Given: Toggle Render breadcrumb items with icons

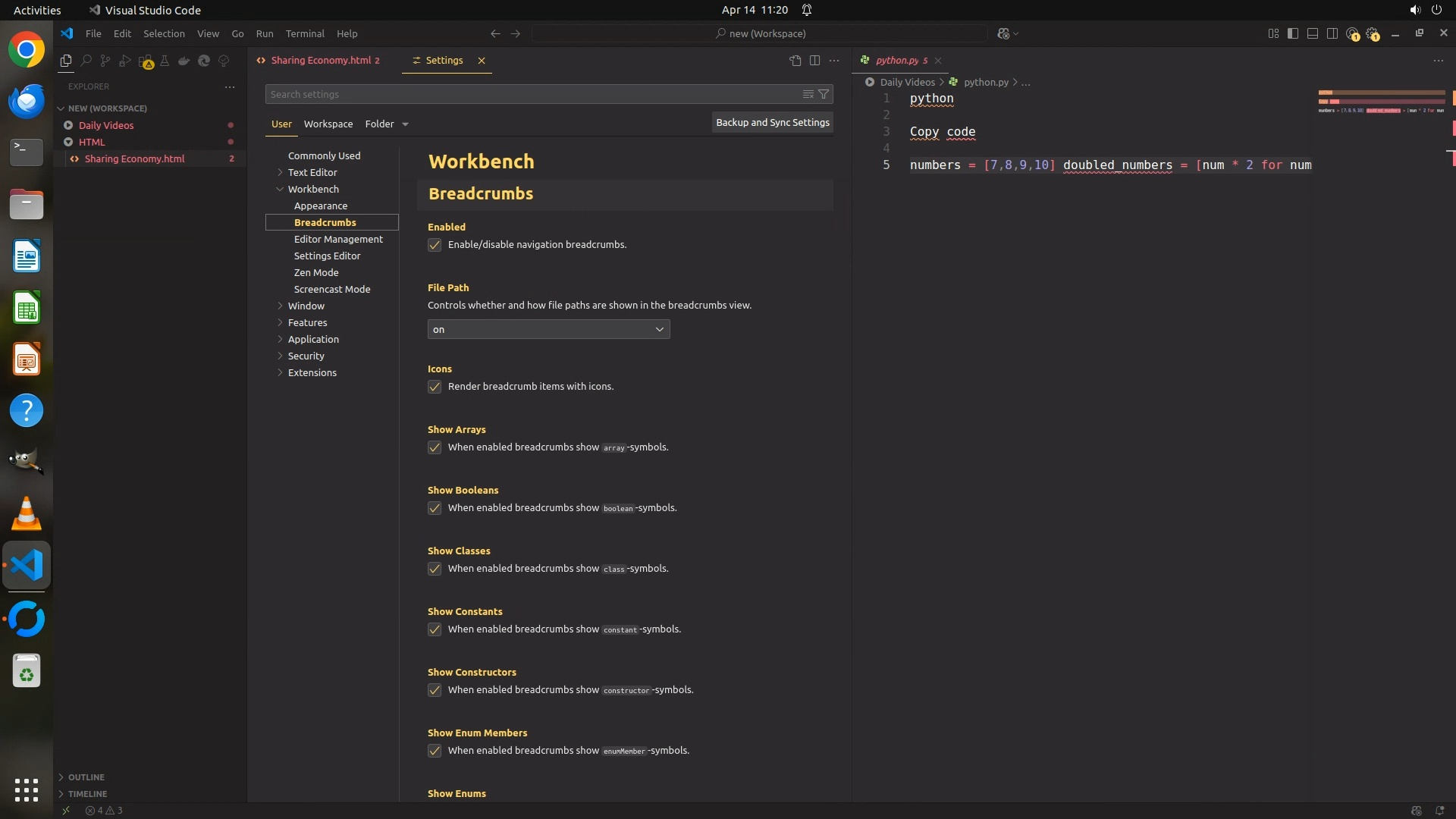Looking at the screenshot, I should [x=435, y=387].
